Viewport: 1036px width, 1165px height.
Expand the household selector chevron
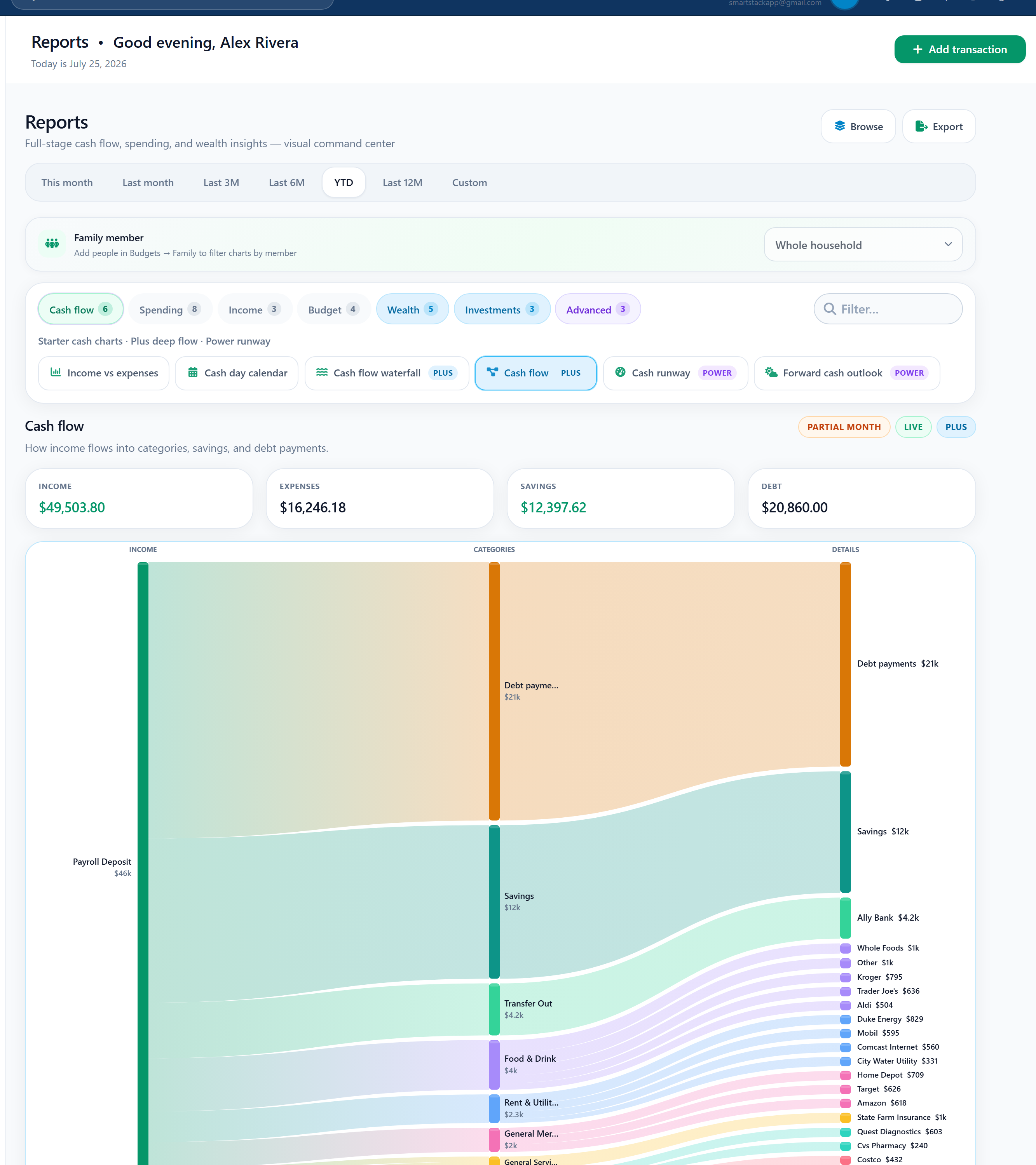click(x=948, y=244)
